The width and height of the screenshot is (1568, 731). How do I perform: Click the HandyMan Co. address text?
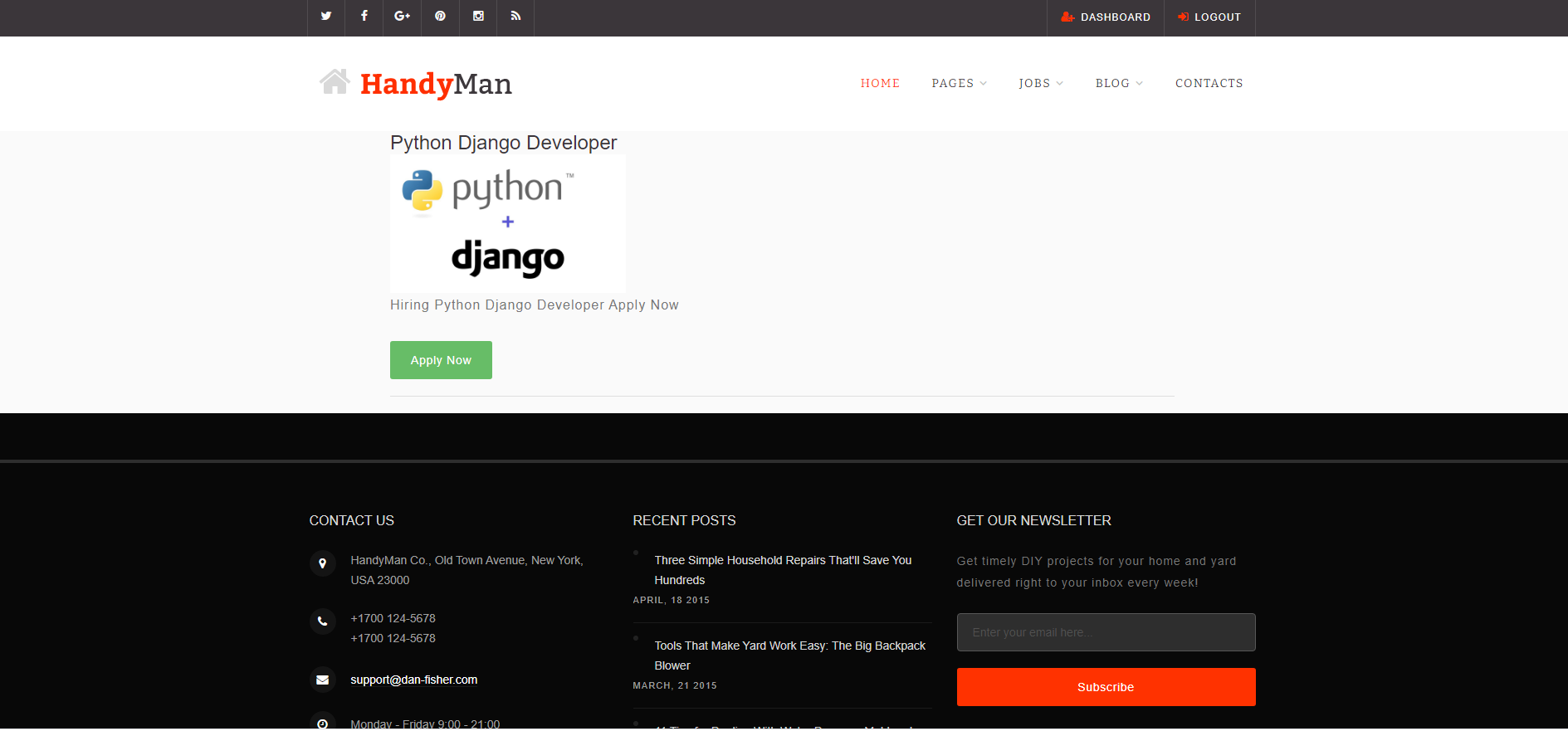pos(466,570)
